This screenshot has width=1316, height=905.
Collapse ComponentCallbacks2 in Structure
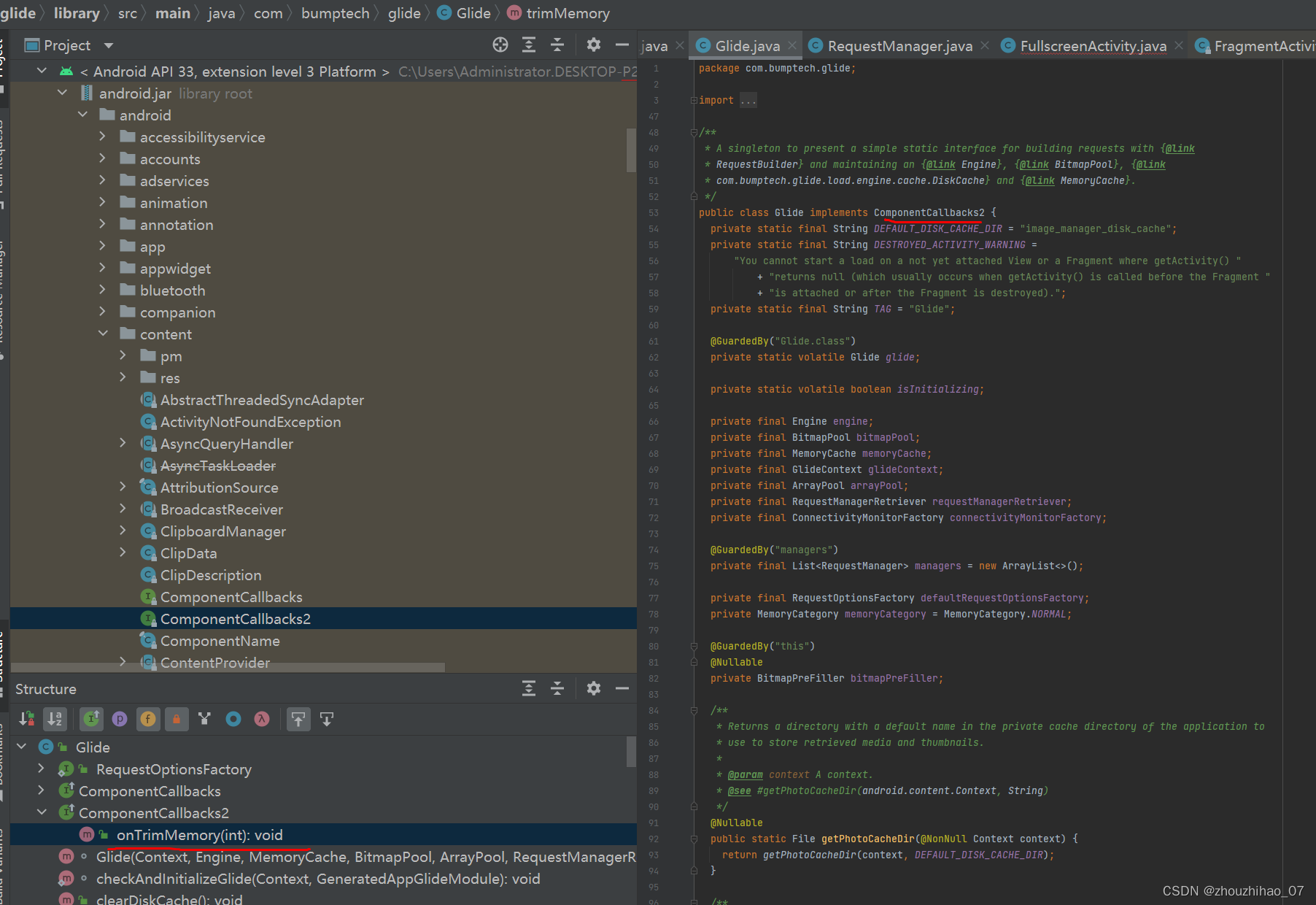pos(42,812)
